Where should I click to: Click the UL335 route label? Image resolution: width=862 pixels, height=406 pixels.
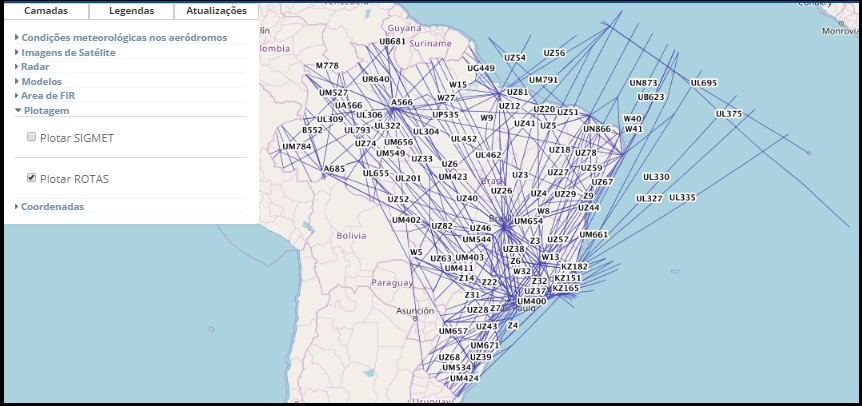pyautogui.click(x=682, y=197)
